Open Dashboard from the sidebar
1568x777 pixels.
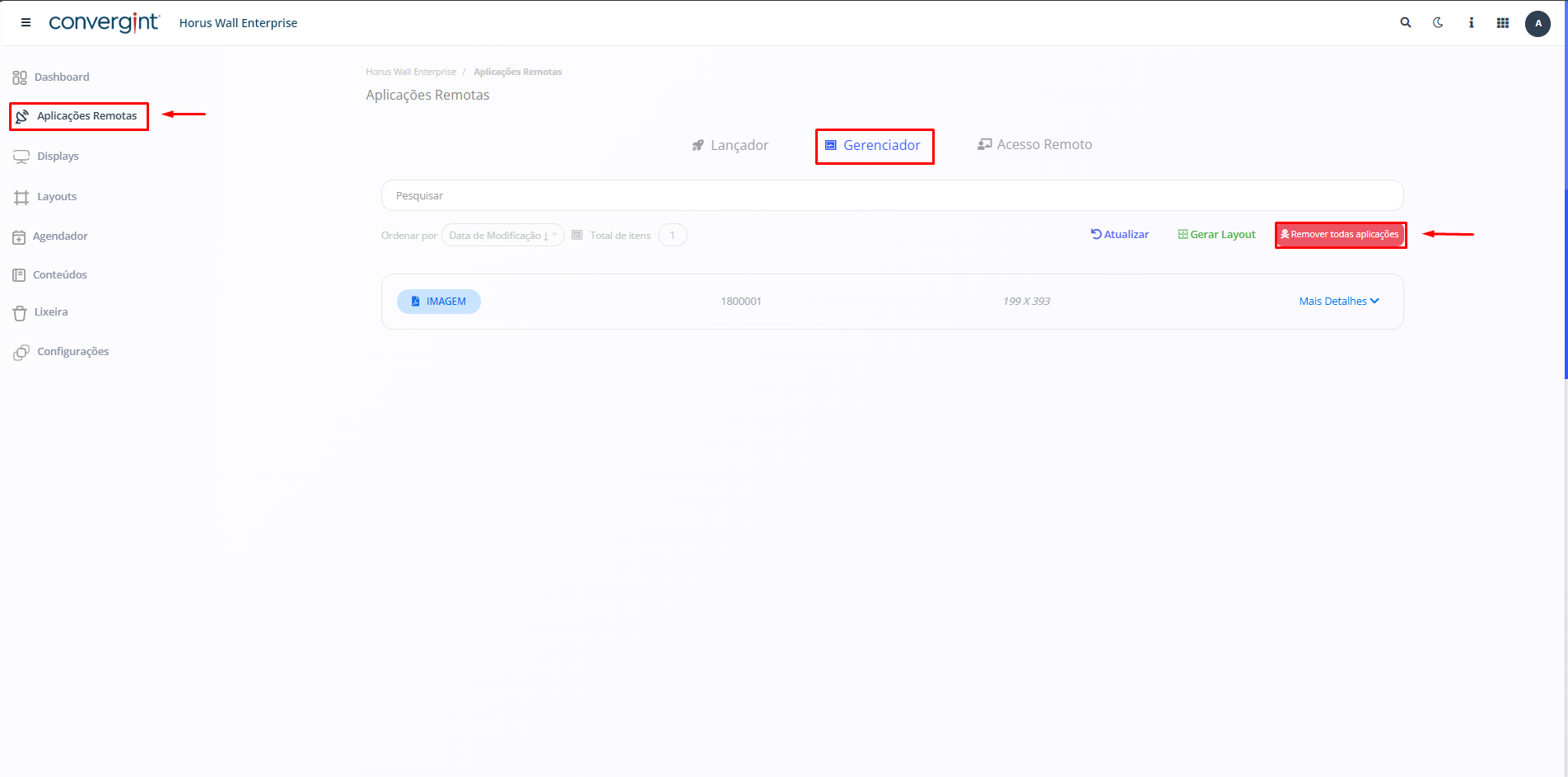coord(61,77)
